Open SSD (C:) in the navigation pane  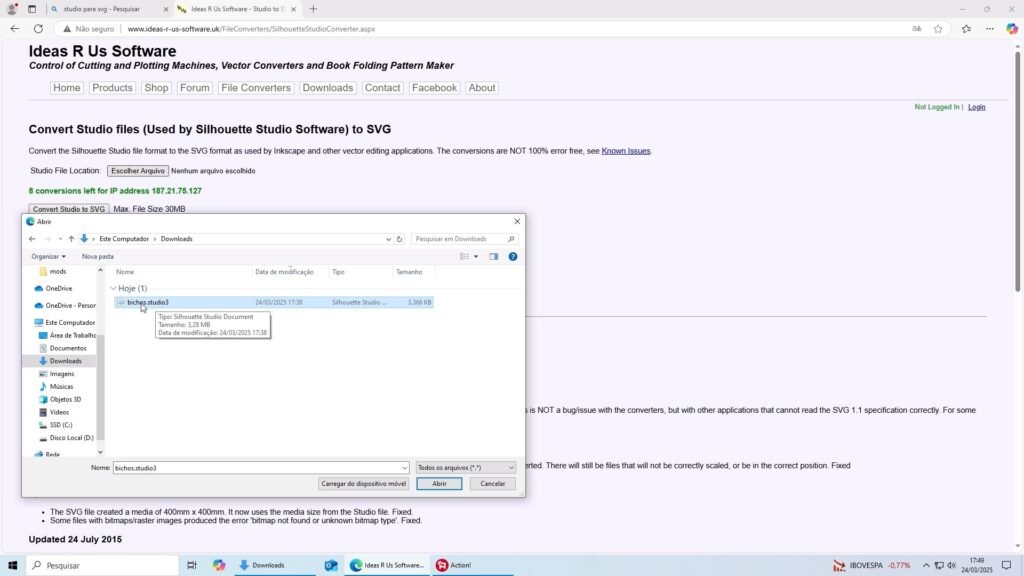click(x=61, y=425)
